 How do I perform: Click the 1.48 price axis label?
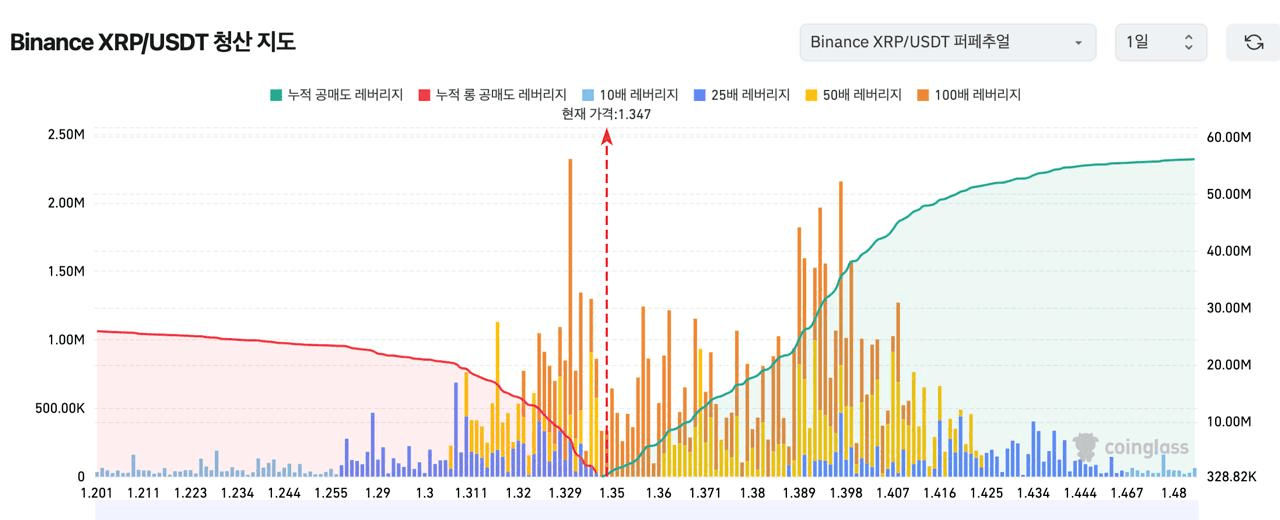(1173, 493)
